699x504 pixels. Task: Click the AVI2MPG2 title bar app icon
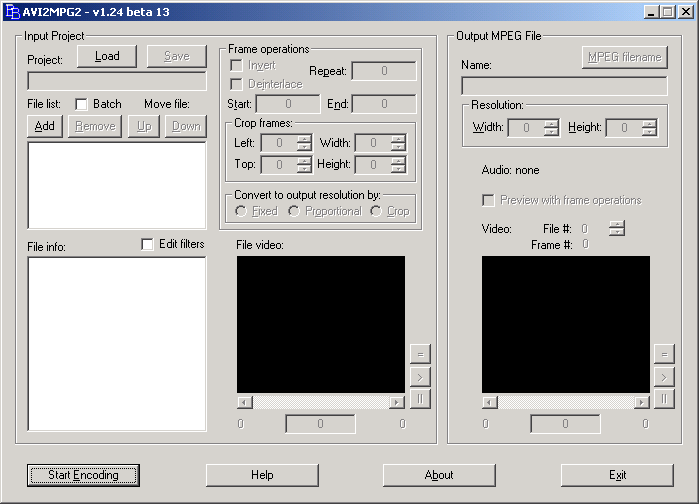click(12, 11)
